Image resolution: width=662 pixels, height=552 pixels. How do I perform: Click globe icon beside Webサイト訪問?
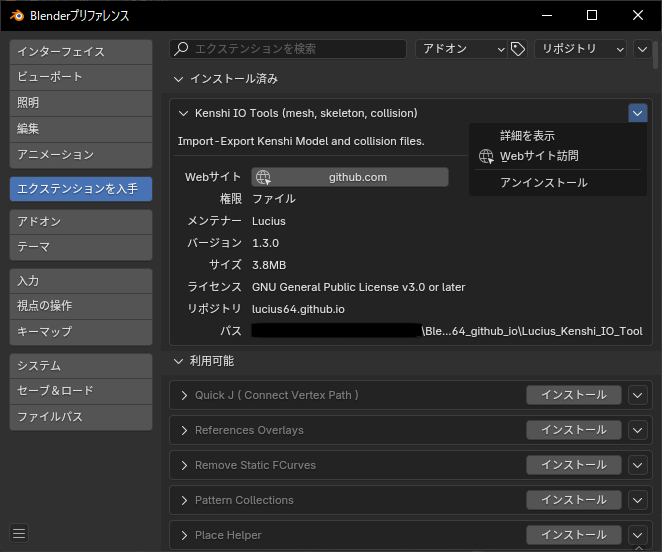(486, 156)
